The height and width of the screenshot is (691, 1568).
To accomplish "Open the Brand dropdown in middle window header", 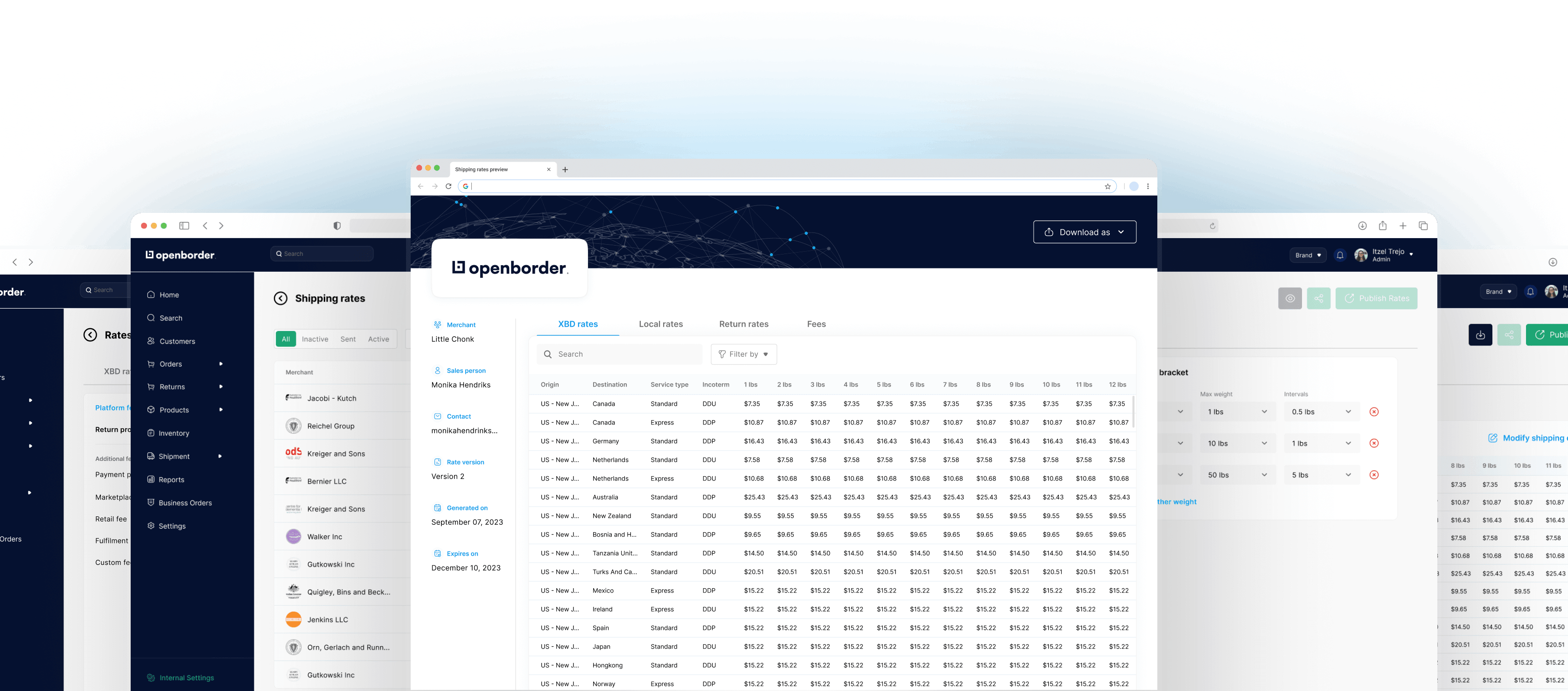I will coord(1308,255).
